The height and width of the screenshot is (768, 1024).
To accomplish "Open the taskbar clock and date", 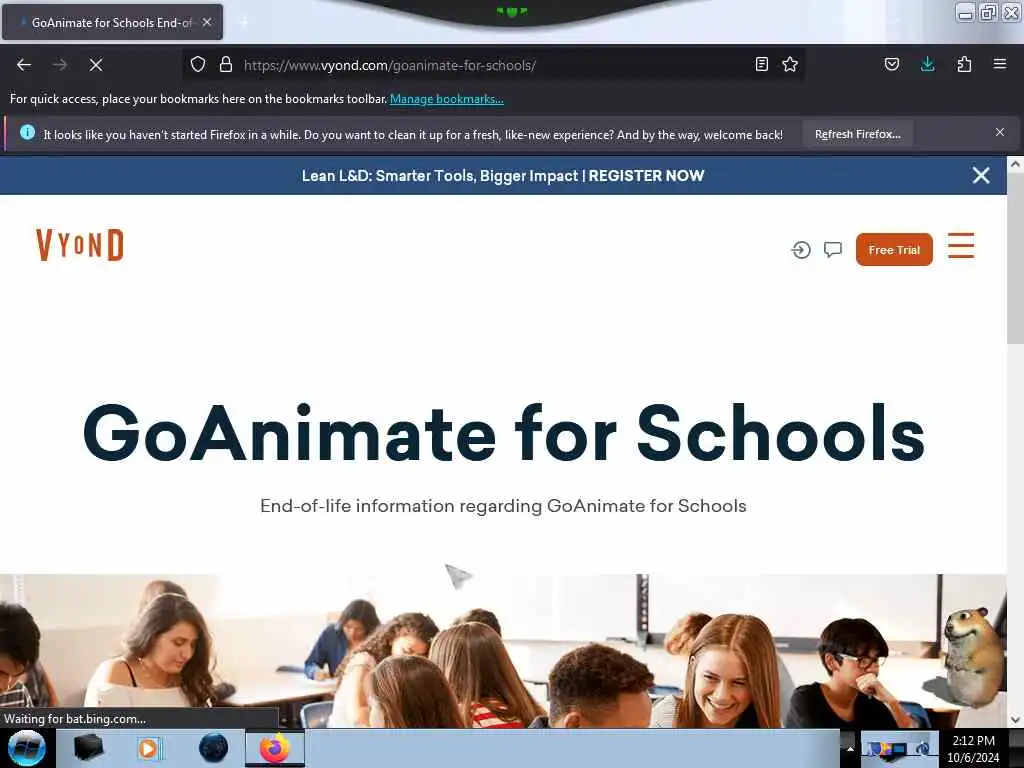I will tap(973, 749).
